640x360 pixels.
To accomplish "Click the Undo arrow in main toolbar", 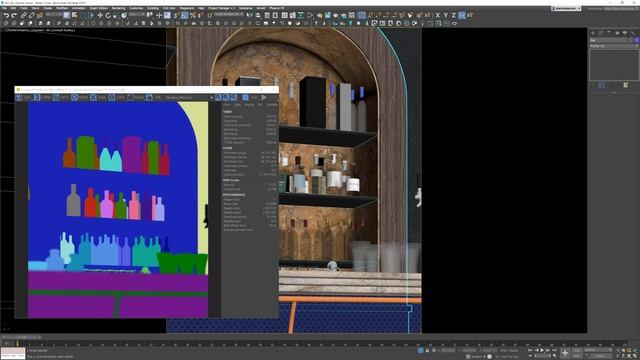I will 6,15.
